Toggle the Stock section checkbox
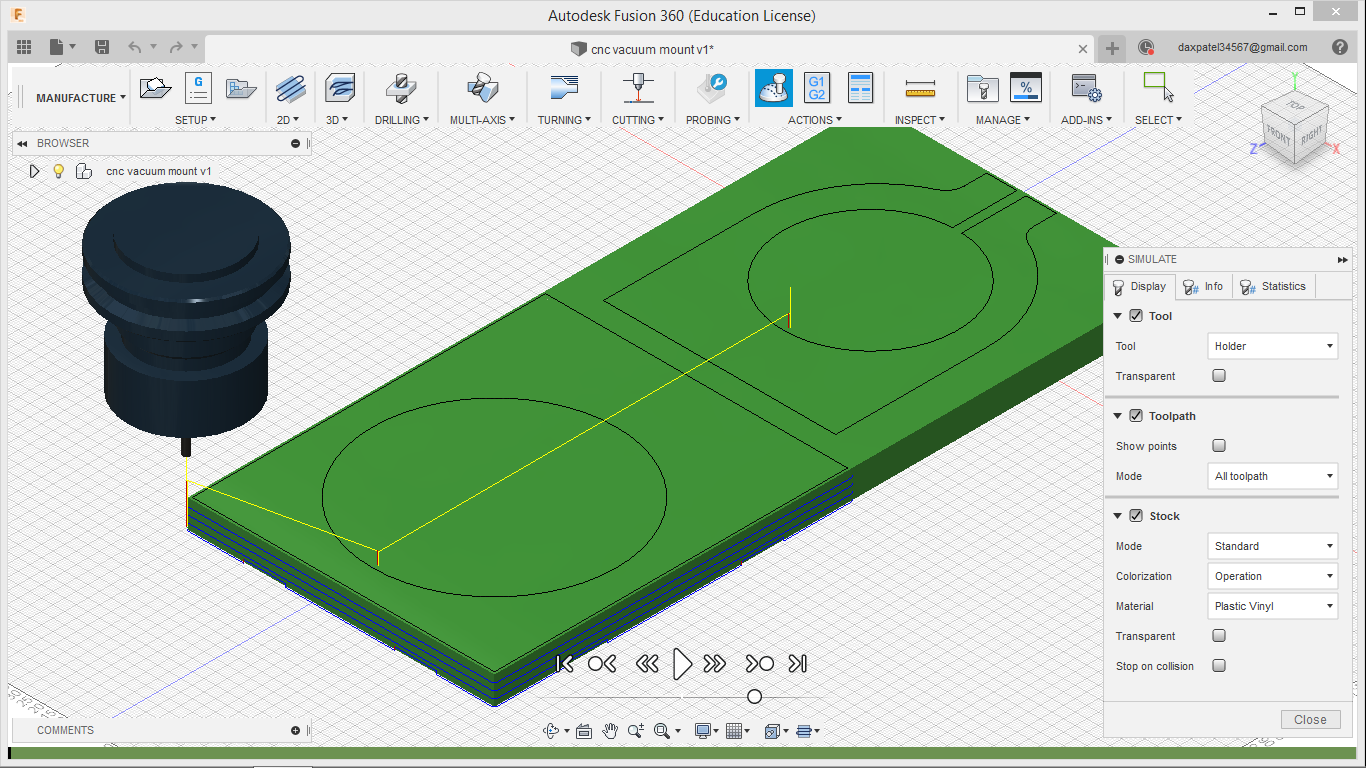The height and width of the screenshot is (768, 1366). [1136, 516]
